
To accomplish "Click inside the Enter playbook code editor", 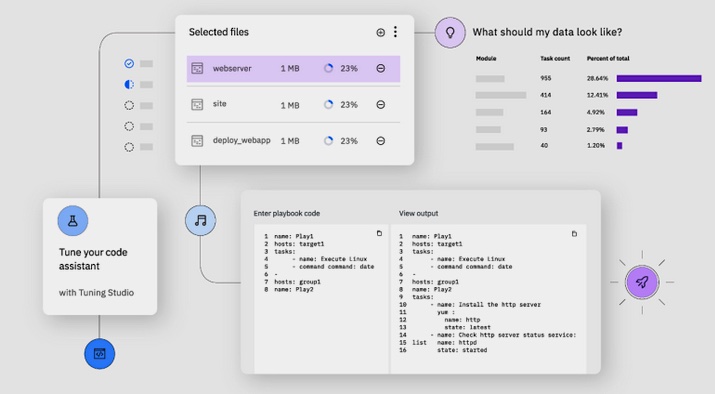I will click(x=321, y=299).
